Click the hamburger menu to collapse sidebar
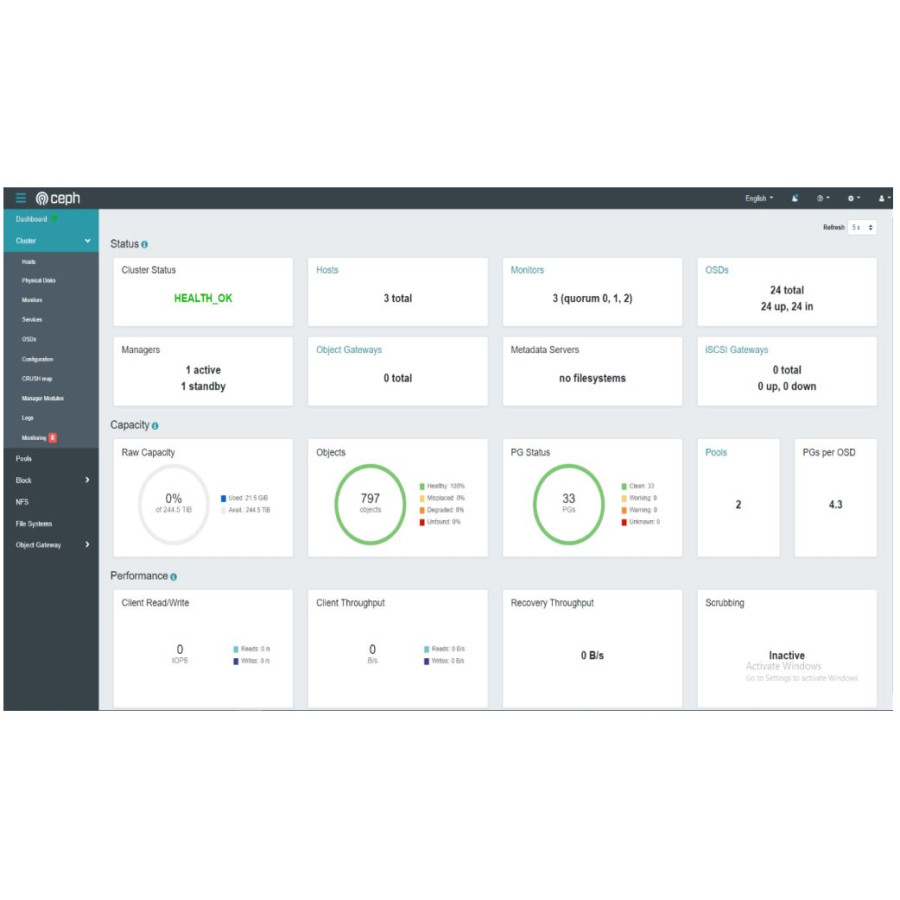Image resolution: width=900 pixels, height=900 pixels. [x=19, y=197]
